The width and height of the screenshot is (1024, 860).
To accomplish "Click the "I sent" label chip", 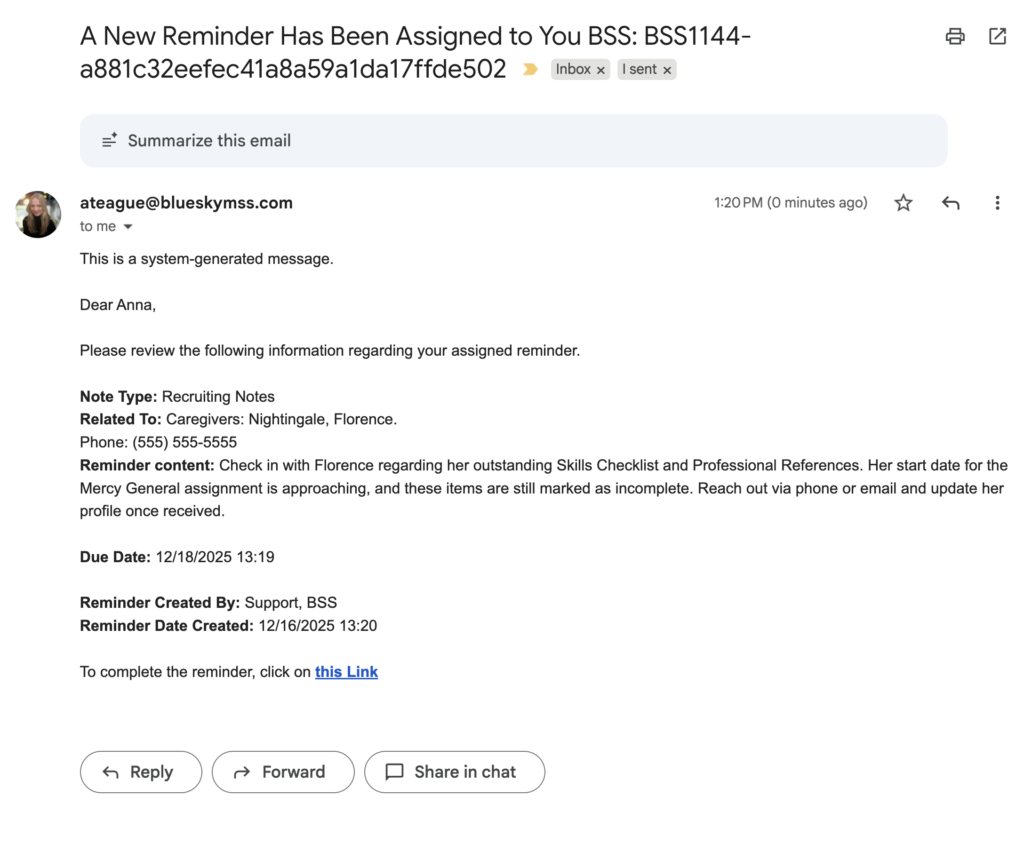I will coord(639,70).
